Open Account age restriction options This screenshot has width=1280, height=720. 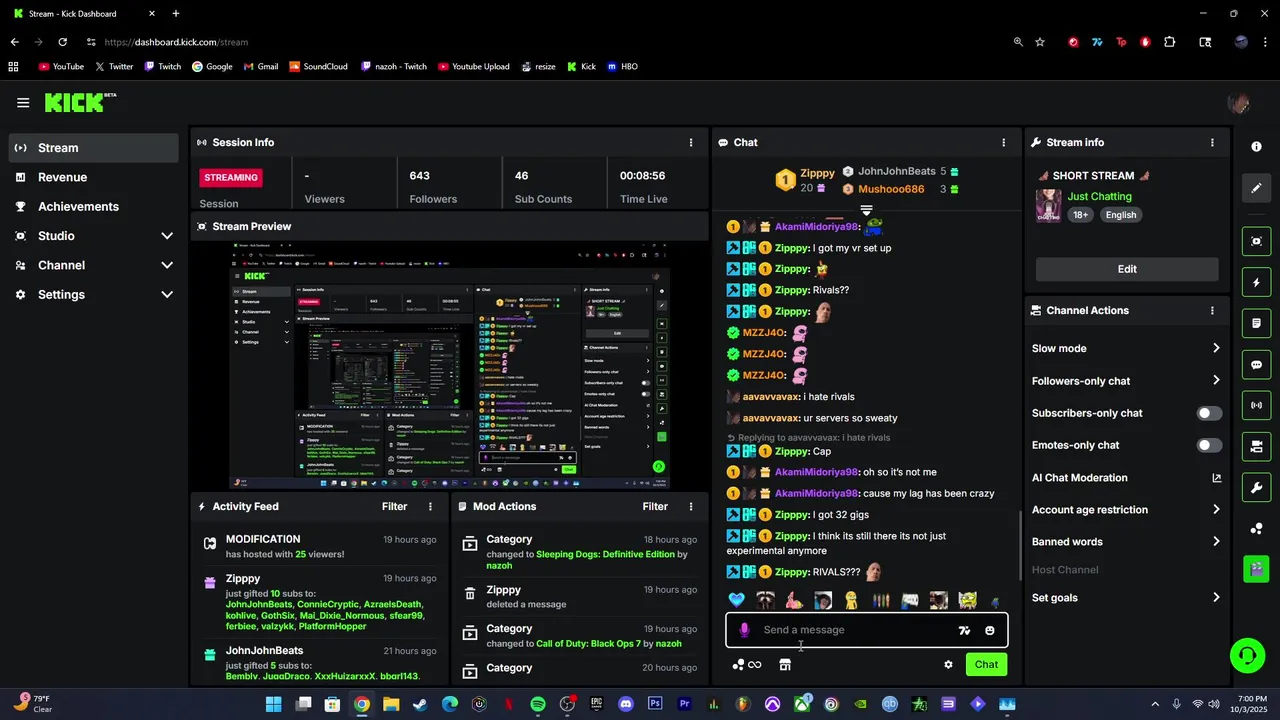click(1127, 510)
